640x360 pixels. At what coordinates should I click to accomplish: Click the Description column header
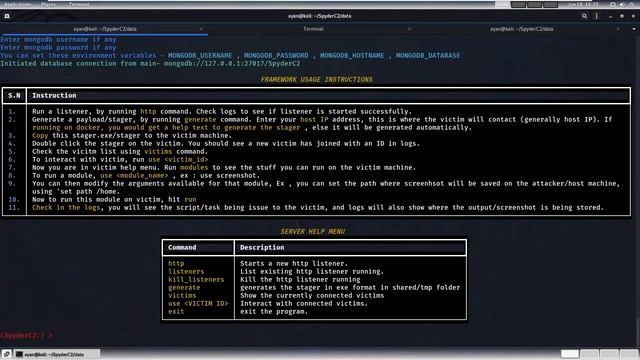tap(262, 247)
